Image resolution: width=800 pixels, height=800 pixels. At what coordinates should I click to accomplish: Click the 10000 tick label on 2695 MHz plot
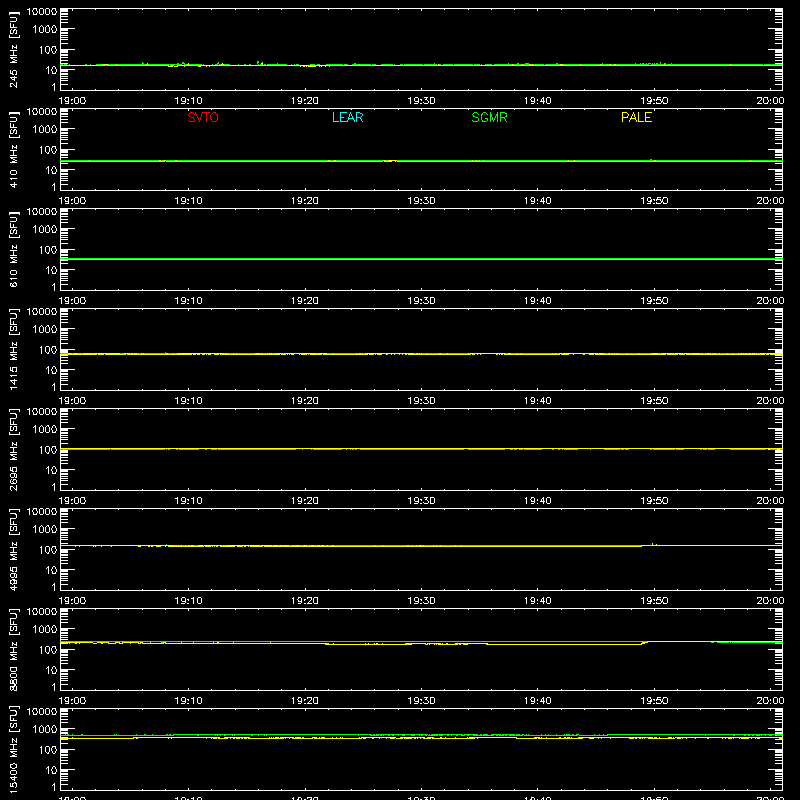pos(42,412)
